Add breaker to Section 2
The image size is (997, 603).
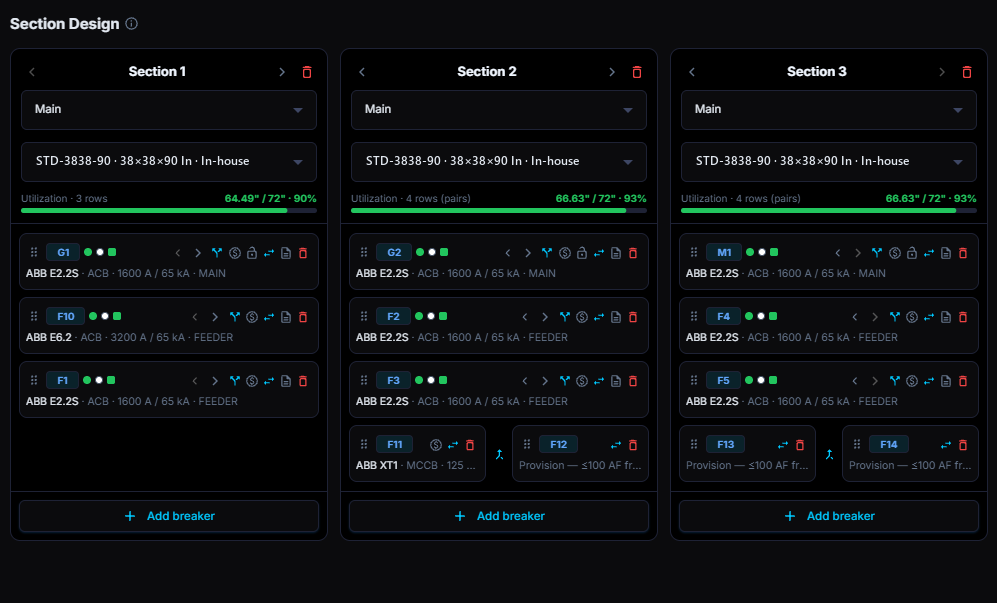pyautogui.click(x=499, y=516)
